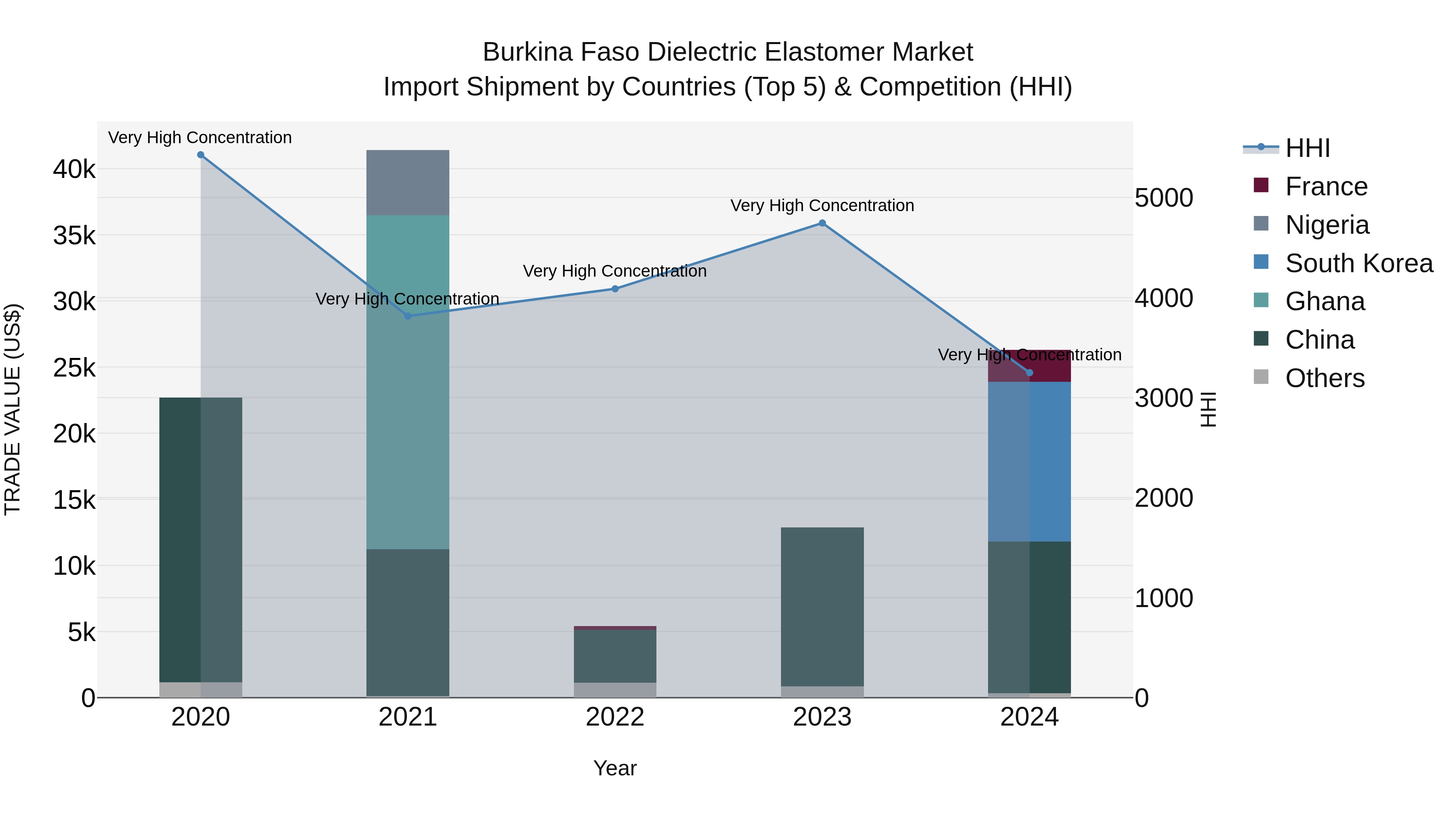1456x819 pixels.
Task: Click the 40k trade value tick label
Action: [74, 169]
